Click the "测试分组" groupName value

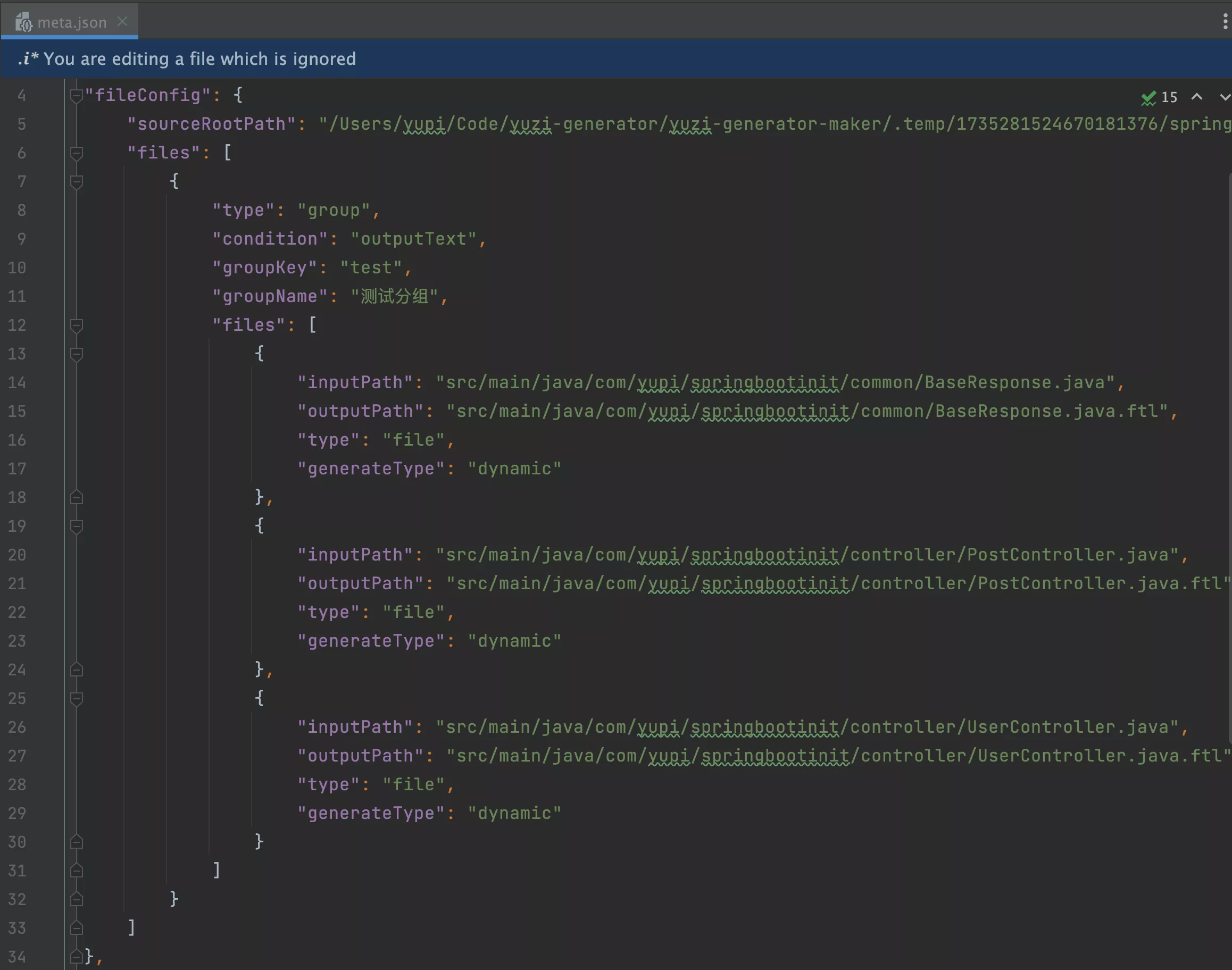coord(394,296)
